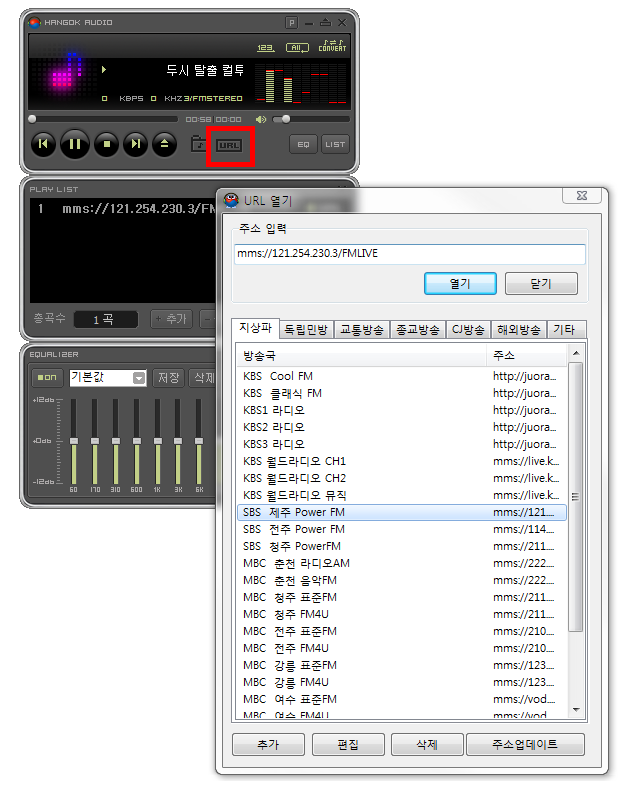The height and width of the screenshot is (788, 644).
Task: Click the Convert icon
Action: coord(332,46)
